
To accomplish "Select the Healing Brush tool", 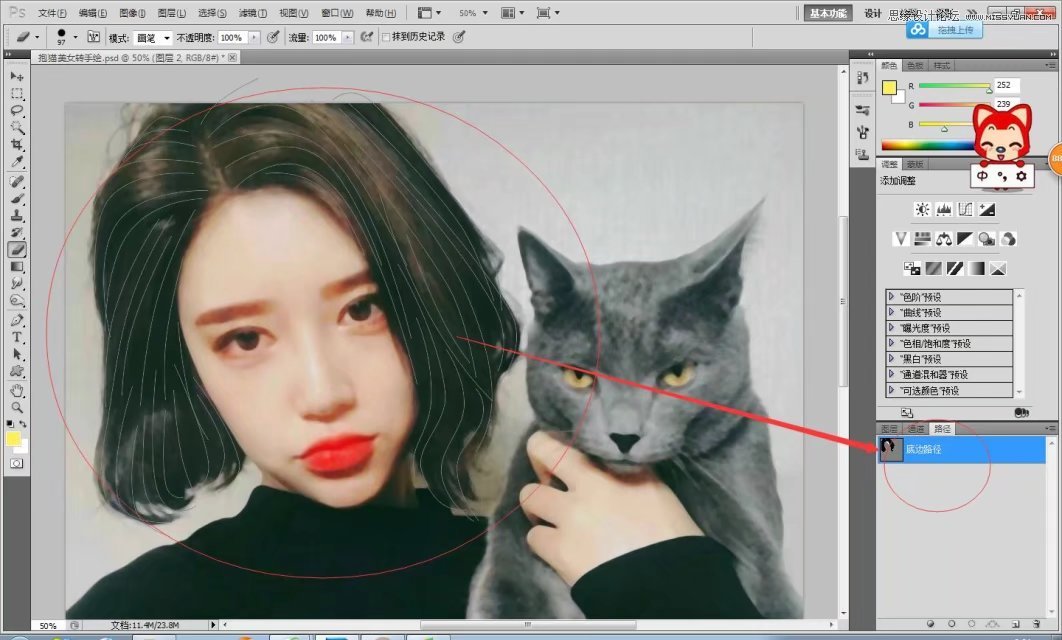I will click(x=17, y=182).
